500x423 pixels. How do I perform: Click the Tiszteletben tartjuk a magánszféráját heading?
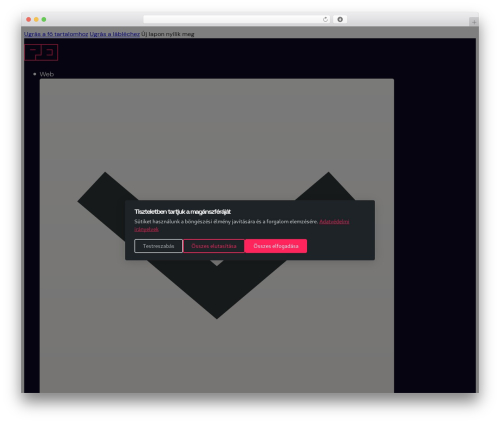(x=182, y=212)
